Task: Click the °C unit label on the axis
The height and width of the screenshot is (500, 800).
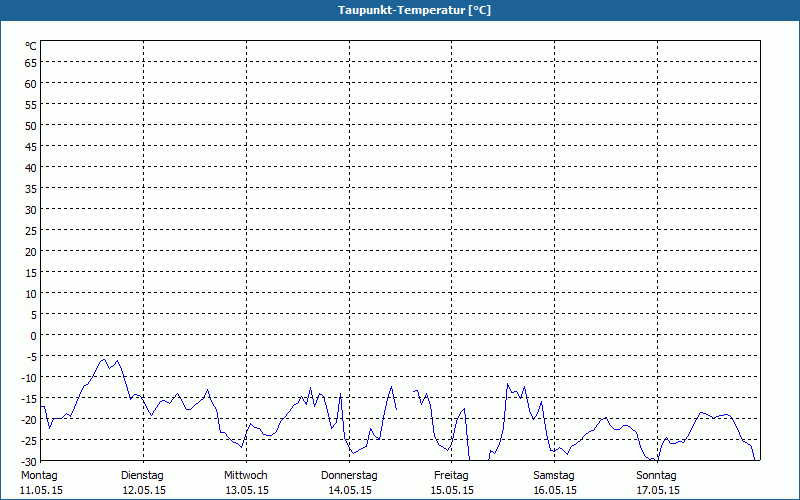Action: [31, 46]
